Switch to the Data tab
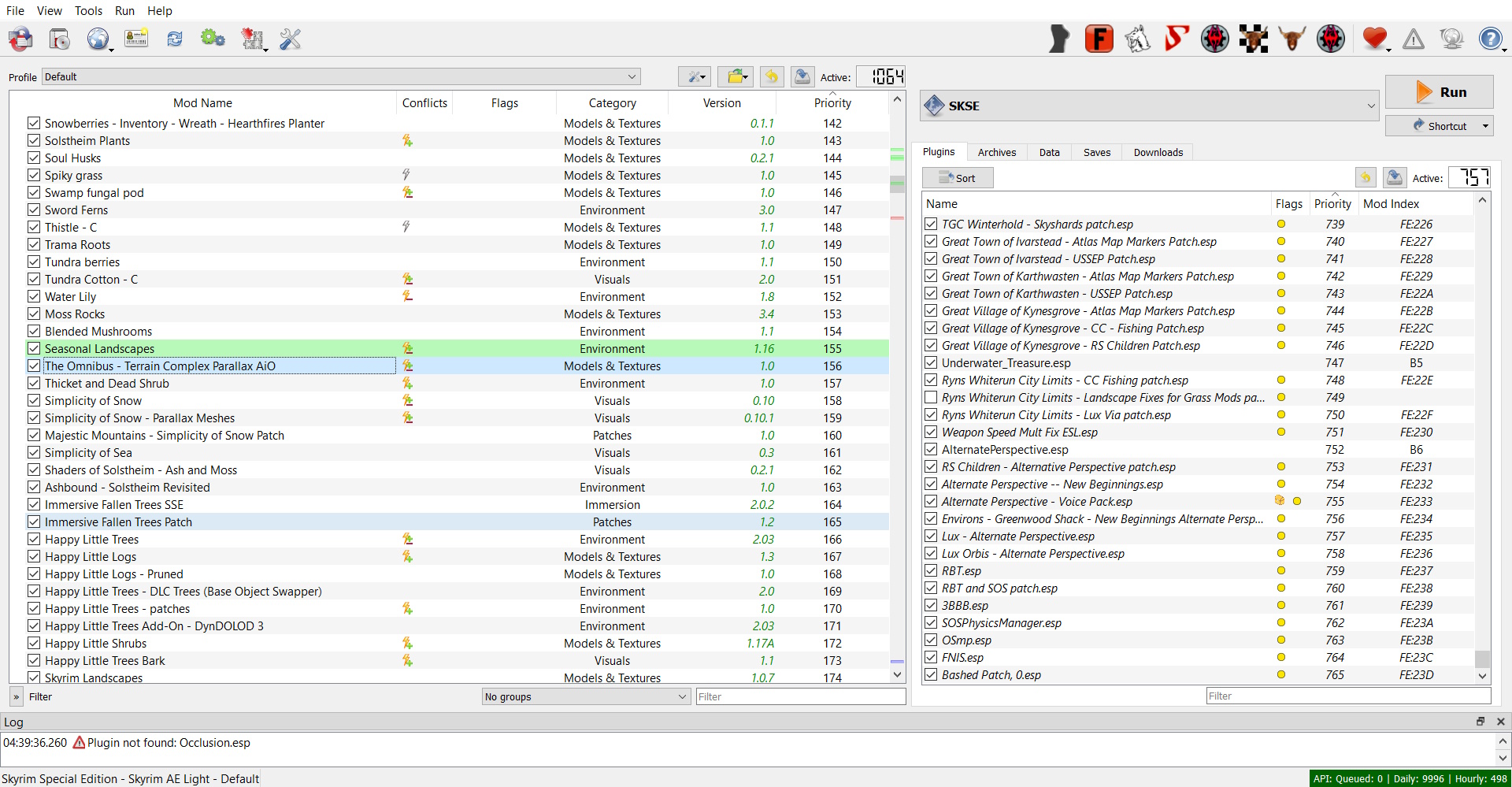This screenshot has width=1512, height=787. (1050, 152)
